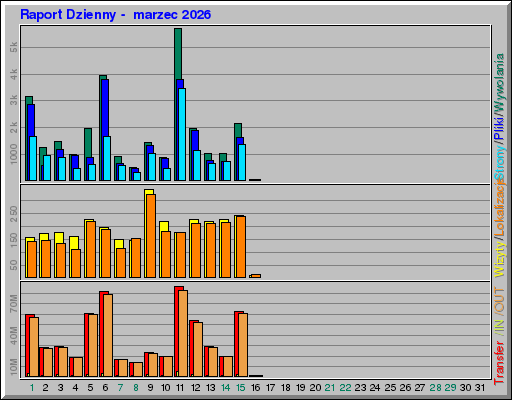Viewport: 512px width, 400px height.
Task: Click the "40M" transfer axis label
Action: pyautogui.click(x=14, y=336)
